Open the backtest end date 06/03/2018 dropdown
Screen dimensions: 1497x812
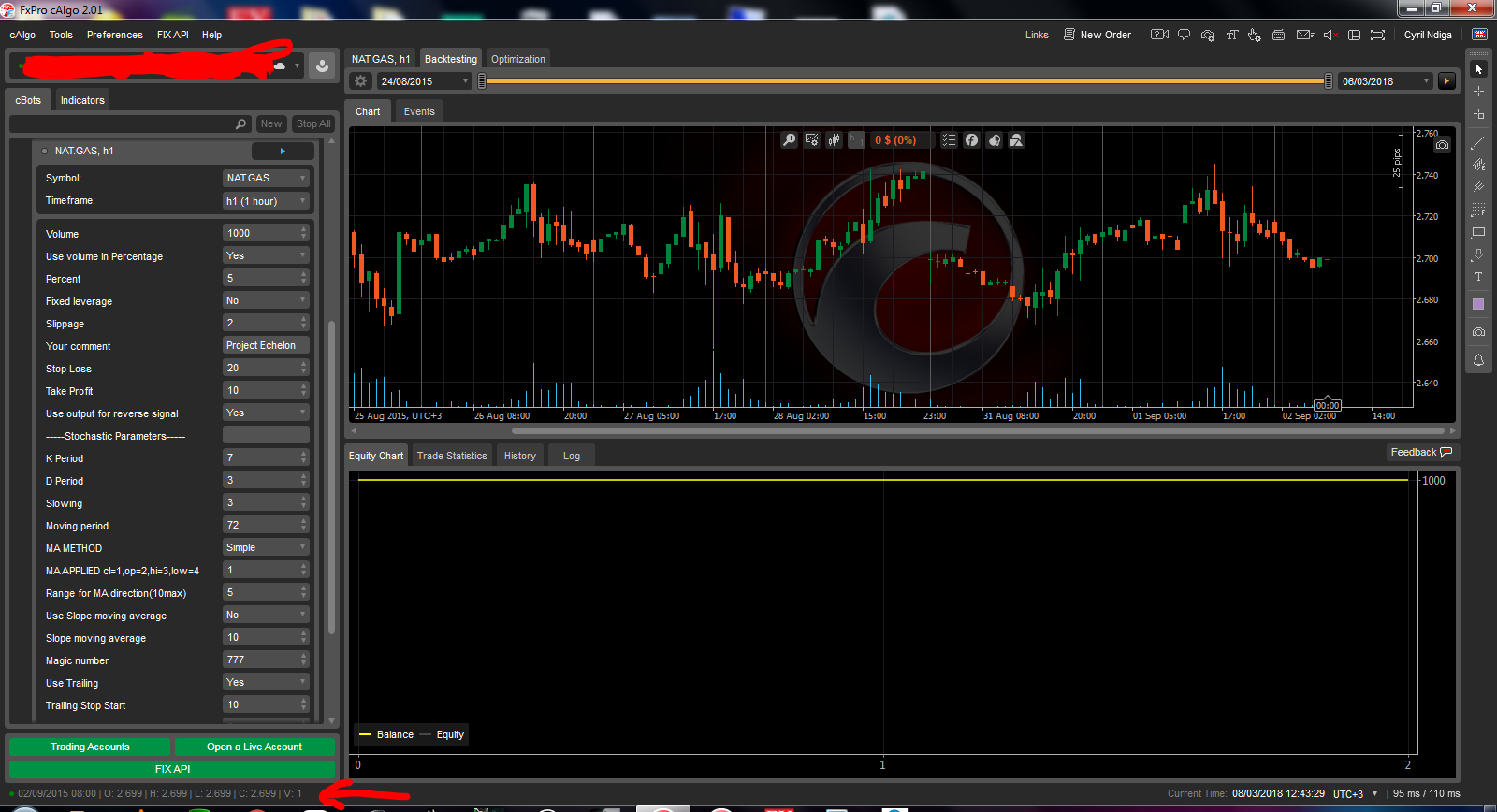(x=1386, y=81)
